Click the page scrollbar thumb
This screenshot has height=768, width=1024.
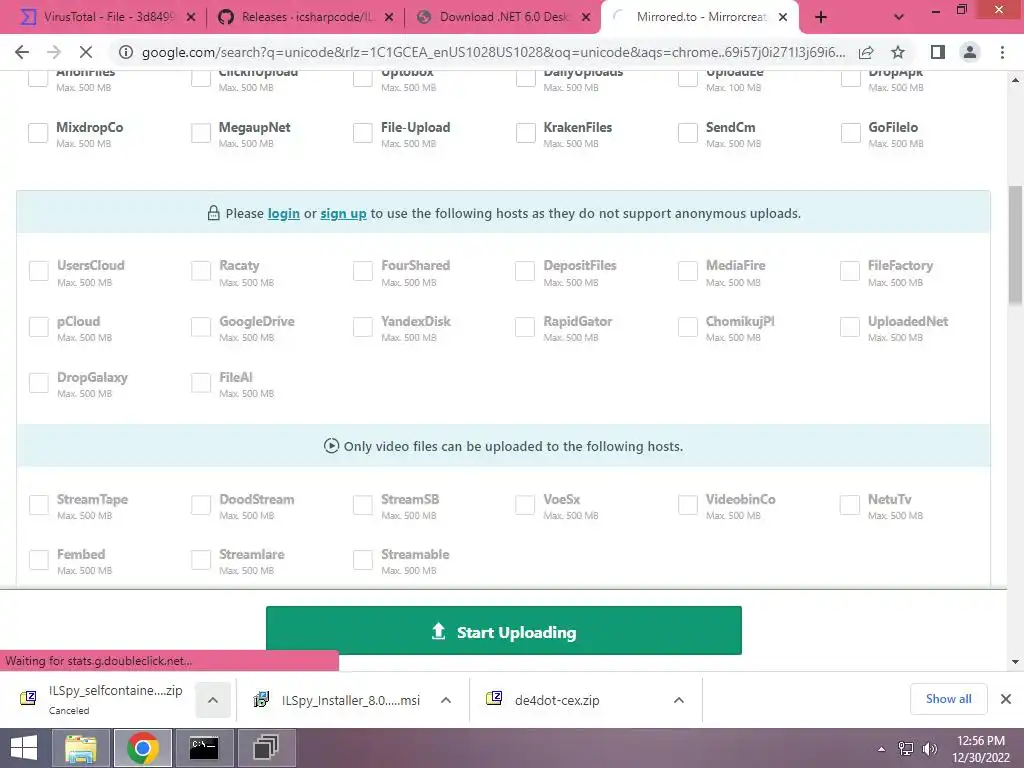click(1015, 244)
